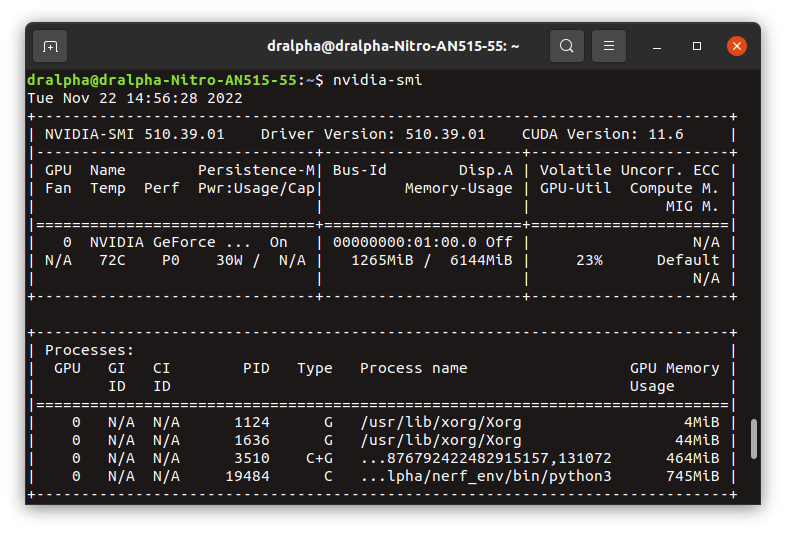The width and height of the screenshot is (786, 533).
Task: Click NVIDIA-SMI 510.39.01 text
Action: coord(134,134)
